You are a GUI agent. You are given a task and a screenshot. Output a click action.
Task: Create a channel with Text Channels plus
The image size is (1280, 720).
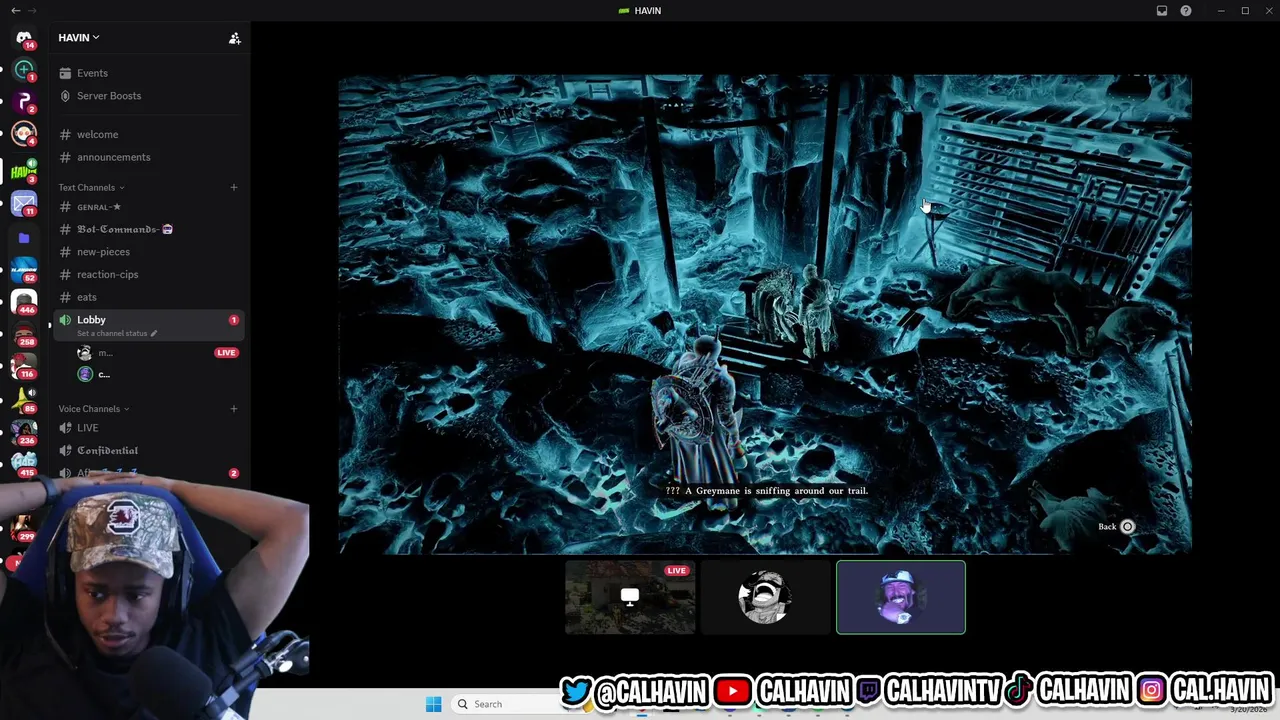pos(234,187)
